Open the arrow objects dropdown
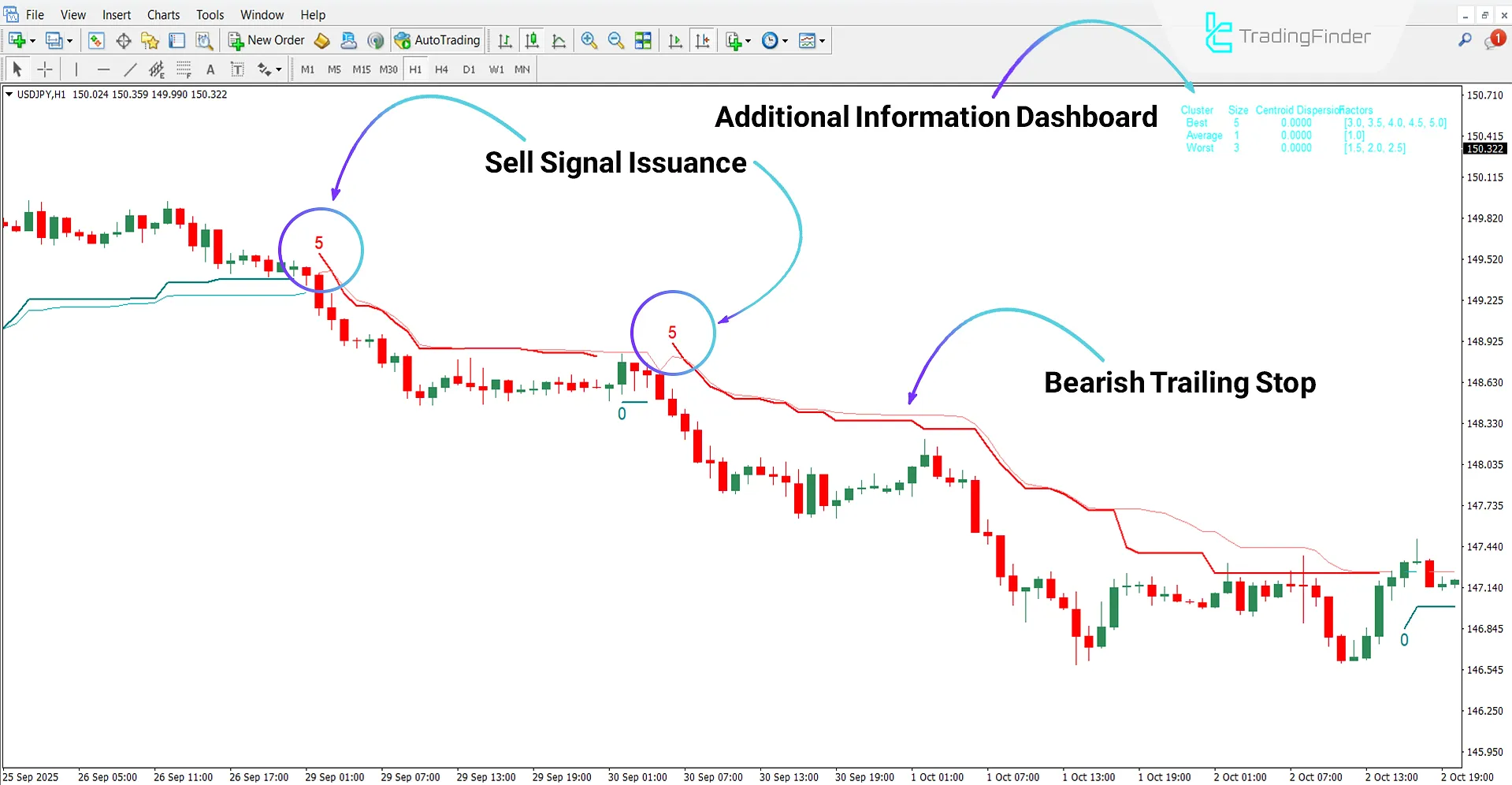1512x785 pixels. coord(277,69)
